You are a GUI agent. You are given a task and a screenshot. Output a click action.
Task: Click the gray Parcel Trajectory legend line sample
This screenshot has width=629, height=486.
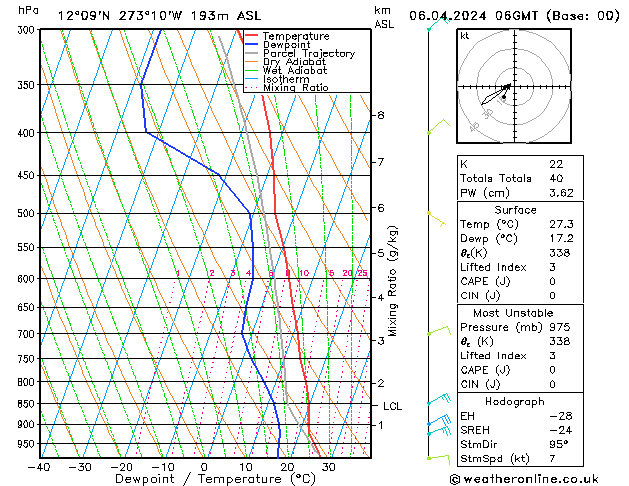tap(252, 53)
